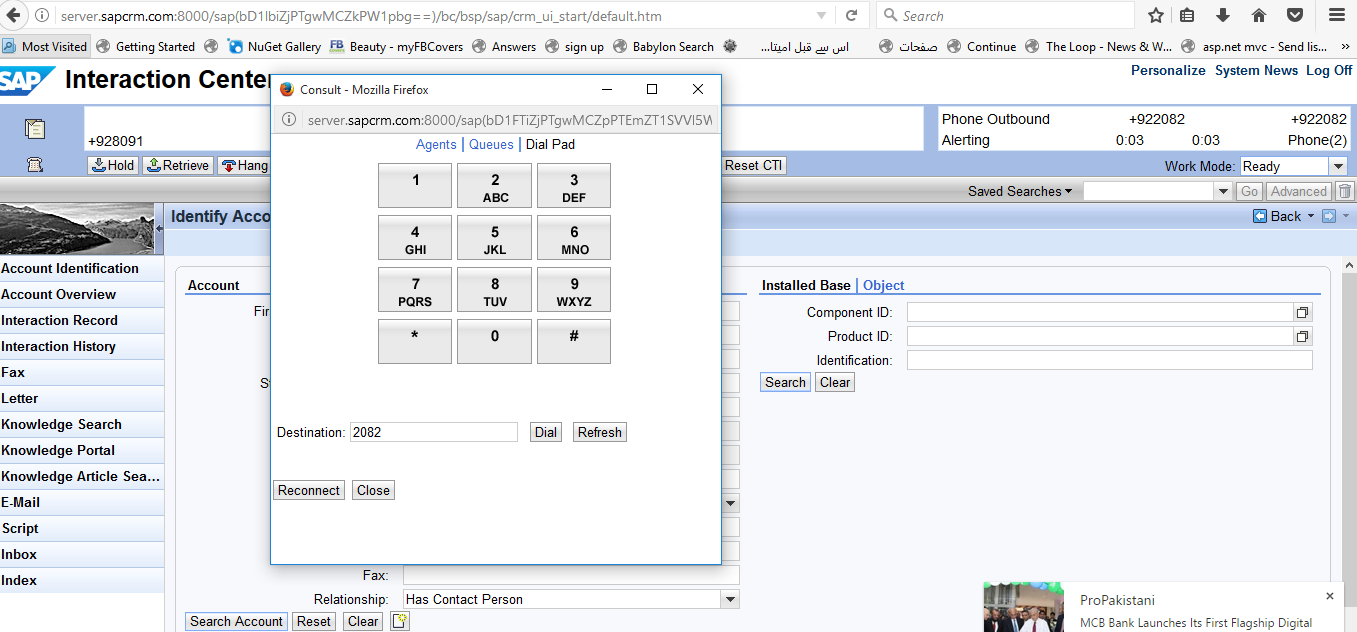Screen dimensions: 1357x632
Task: Click the Back arrow icon
Action: tap(1260, 216)
